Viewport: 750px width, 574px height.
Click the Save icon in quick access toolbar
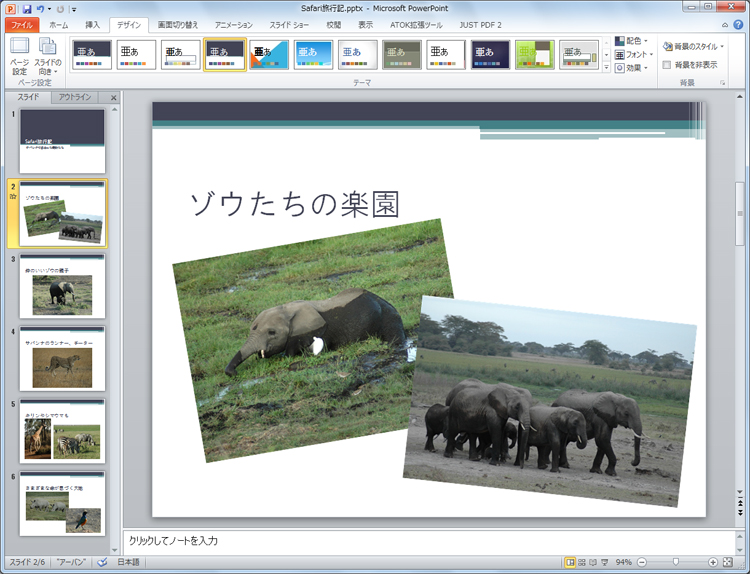tap(27, 9)
